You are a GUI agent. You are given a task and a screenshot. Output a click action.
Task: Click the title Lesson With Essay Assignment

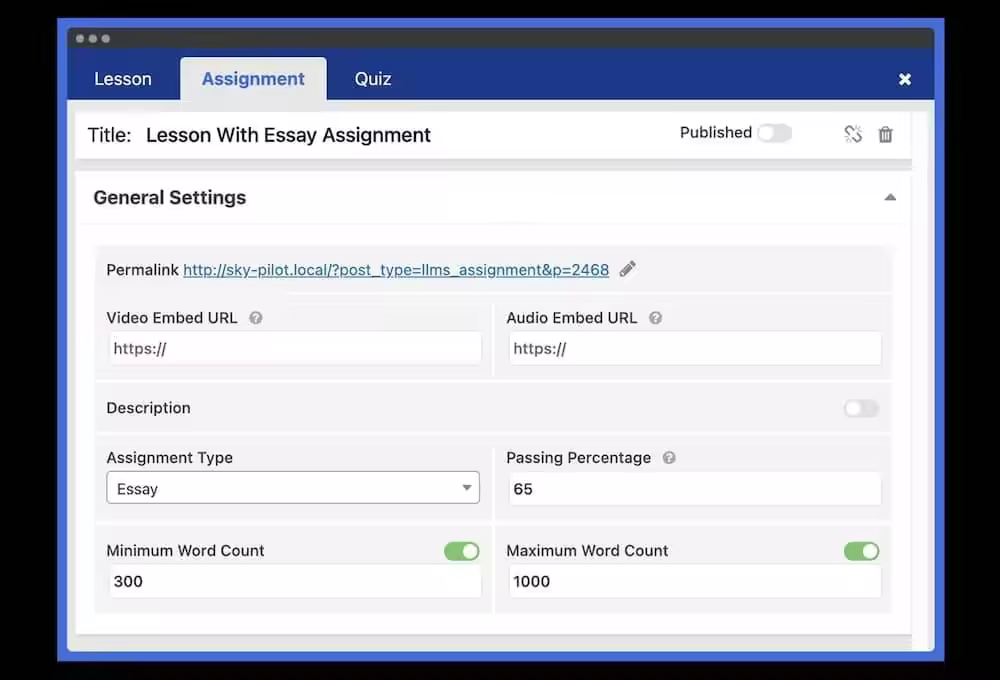tap(288, 135)
